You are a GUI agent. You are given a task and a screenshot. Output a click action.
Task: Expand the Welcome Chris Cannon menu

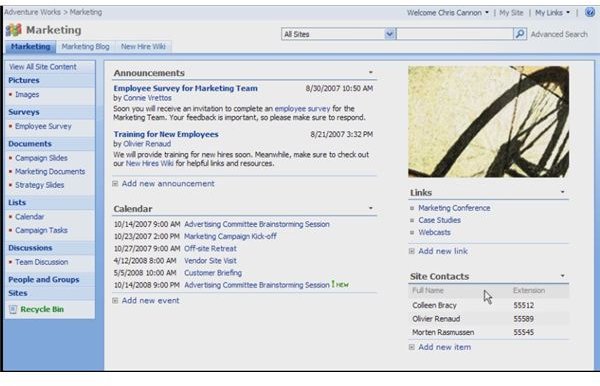click(487, 13)
